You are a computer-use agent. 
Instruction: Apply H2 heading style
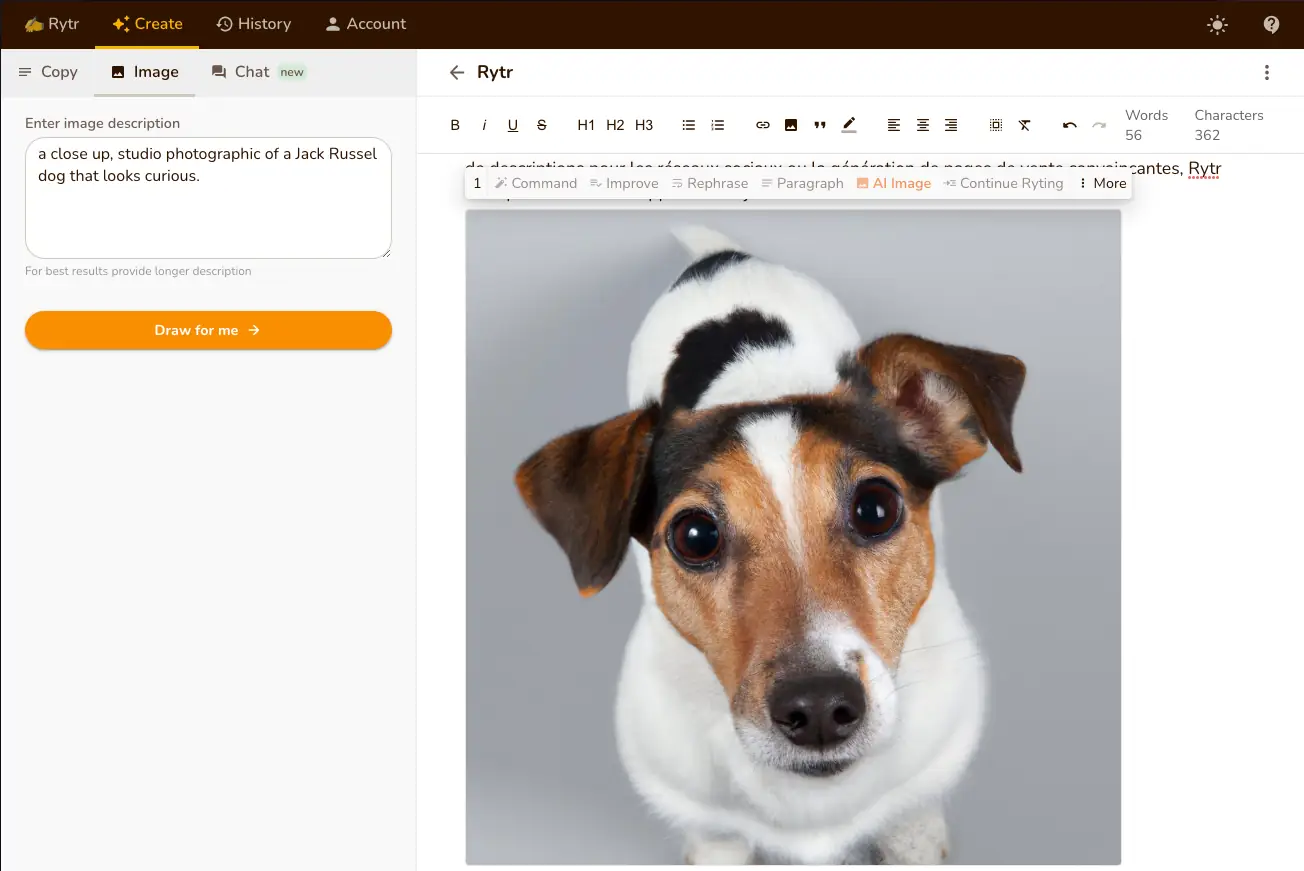pos(615,125)
